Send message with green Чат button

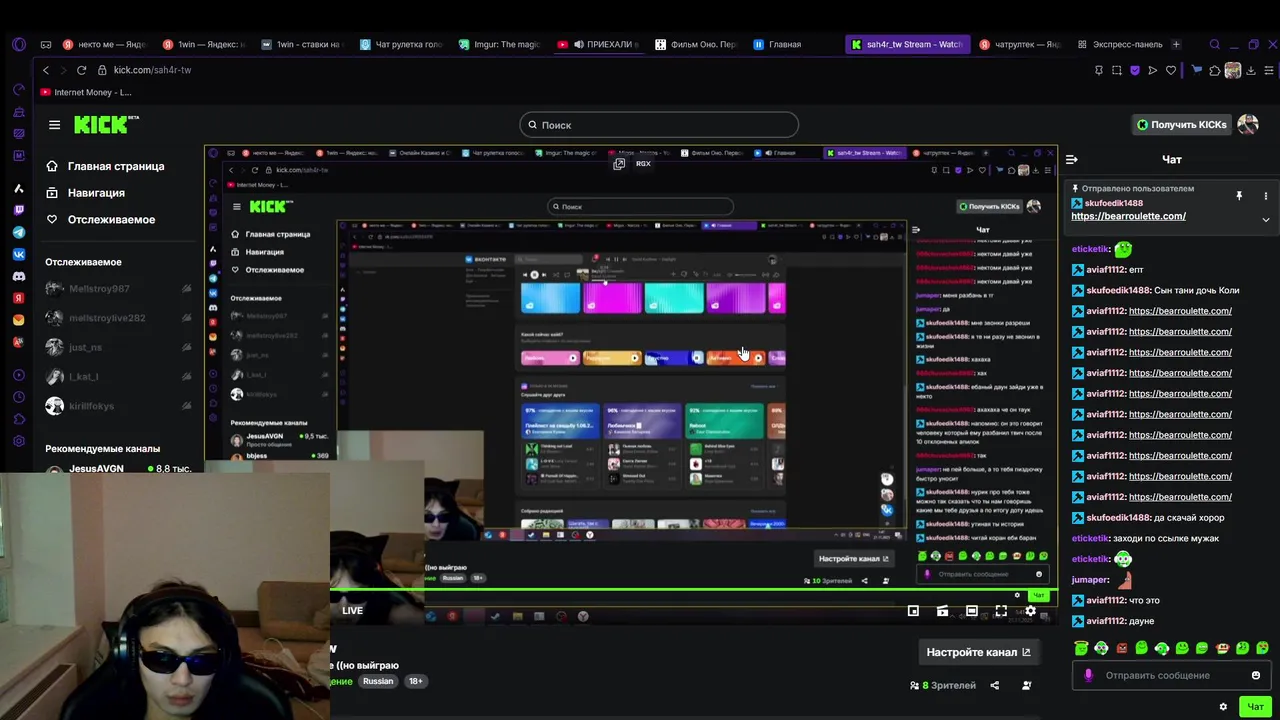(1255, 707)
